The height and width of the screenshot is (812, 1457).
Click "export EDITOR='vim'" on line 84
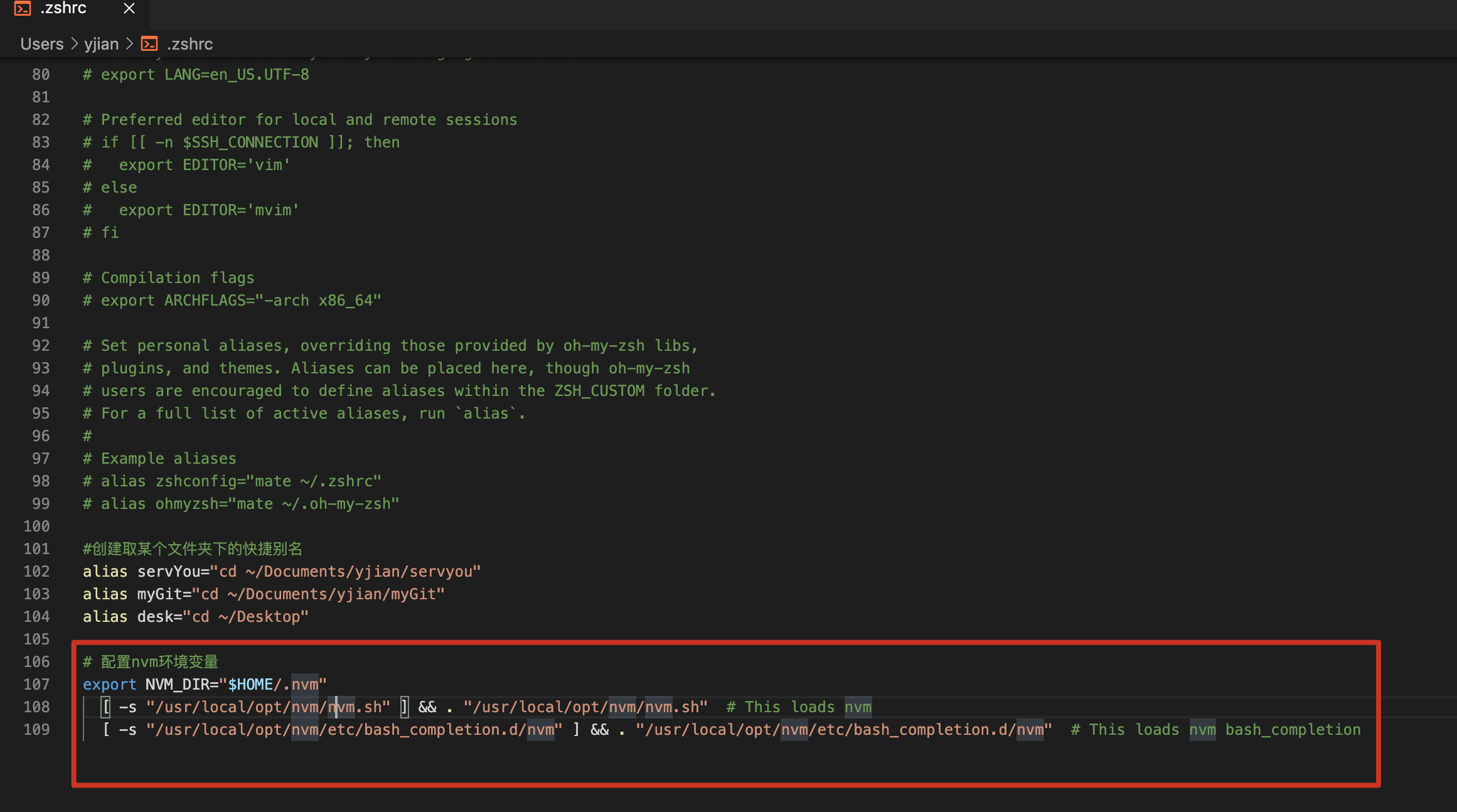point(205,165)
